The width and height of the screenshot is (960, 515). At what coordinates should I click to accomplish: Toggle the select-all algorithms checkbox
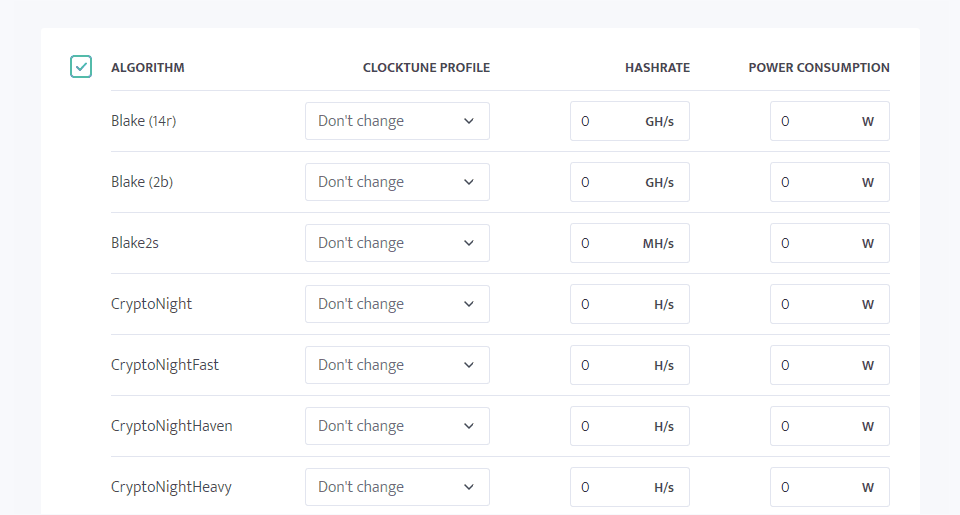[x=81, y=67]
